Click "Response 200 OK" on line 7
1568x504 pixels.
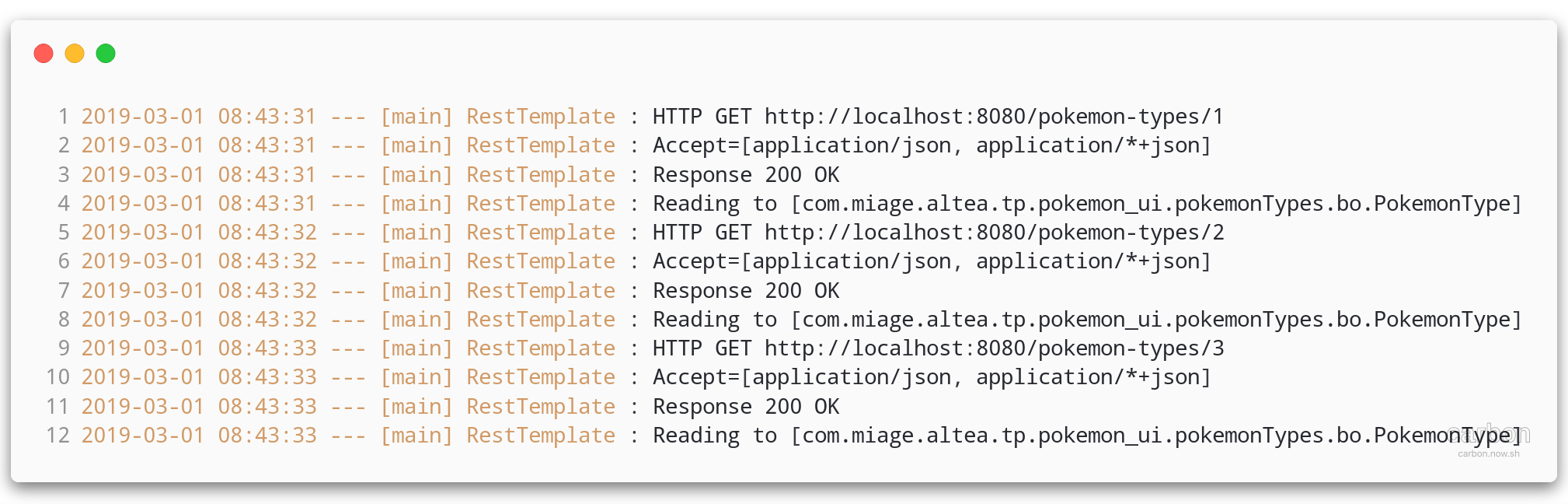pos(746,291)
